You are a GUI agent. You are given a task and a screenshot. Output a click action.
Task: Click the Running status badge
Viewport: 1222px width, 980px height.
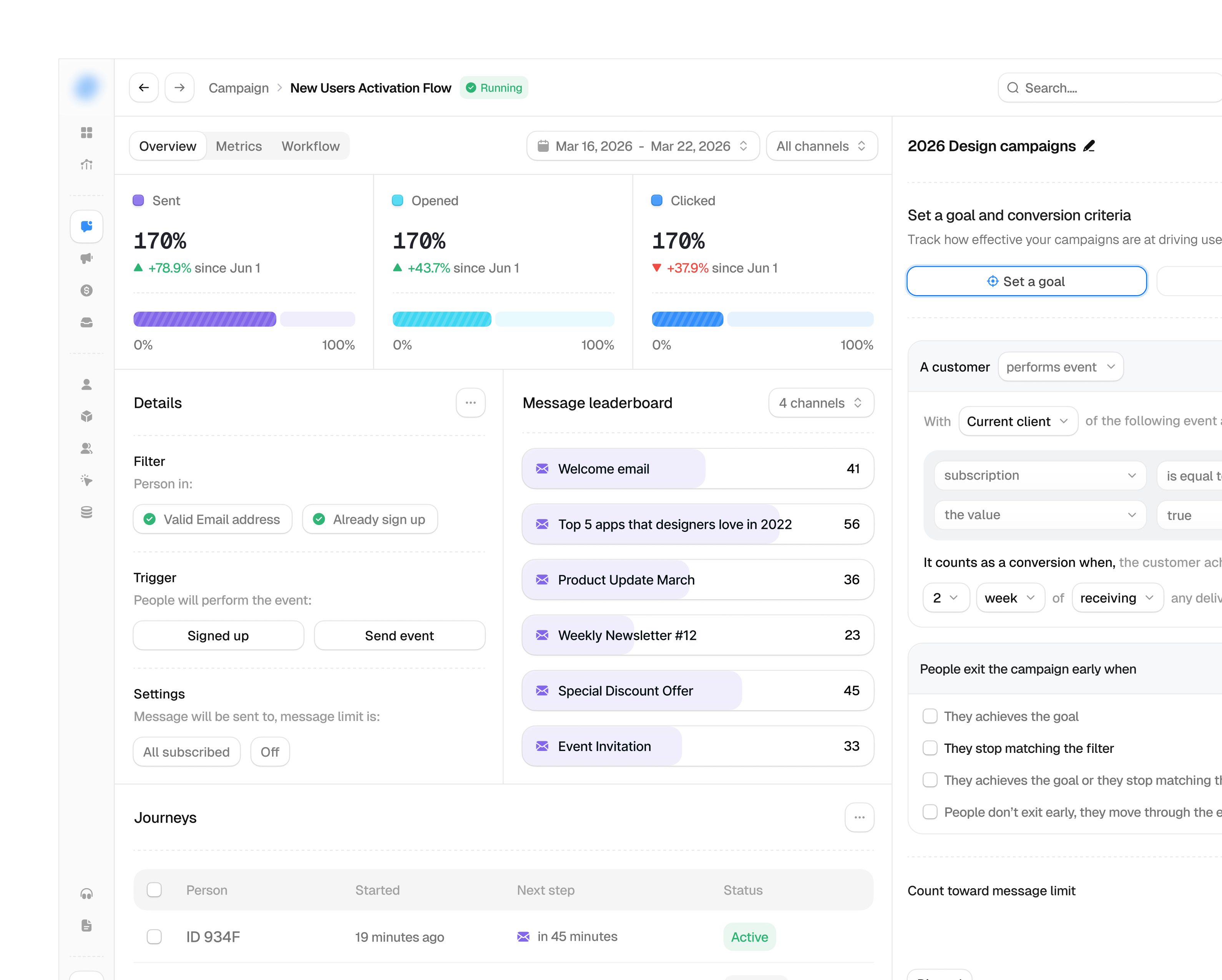[x=494, y=88]
